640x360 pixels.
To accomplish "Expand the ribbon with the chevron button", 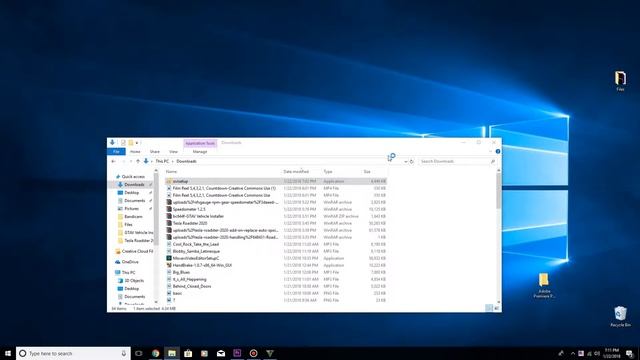I will (491, 151).
